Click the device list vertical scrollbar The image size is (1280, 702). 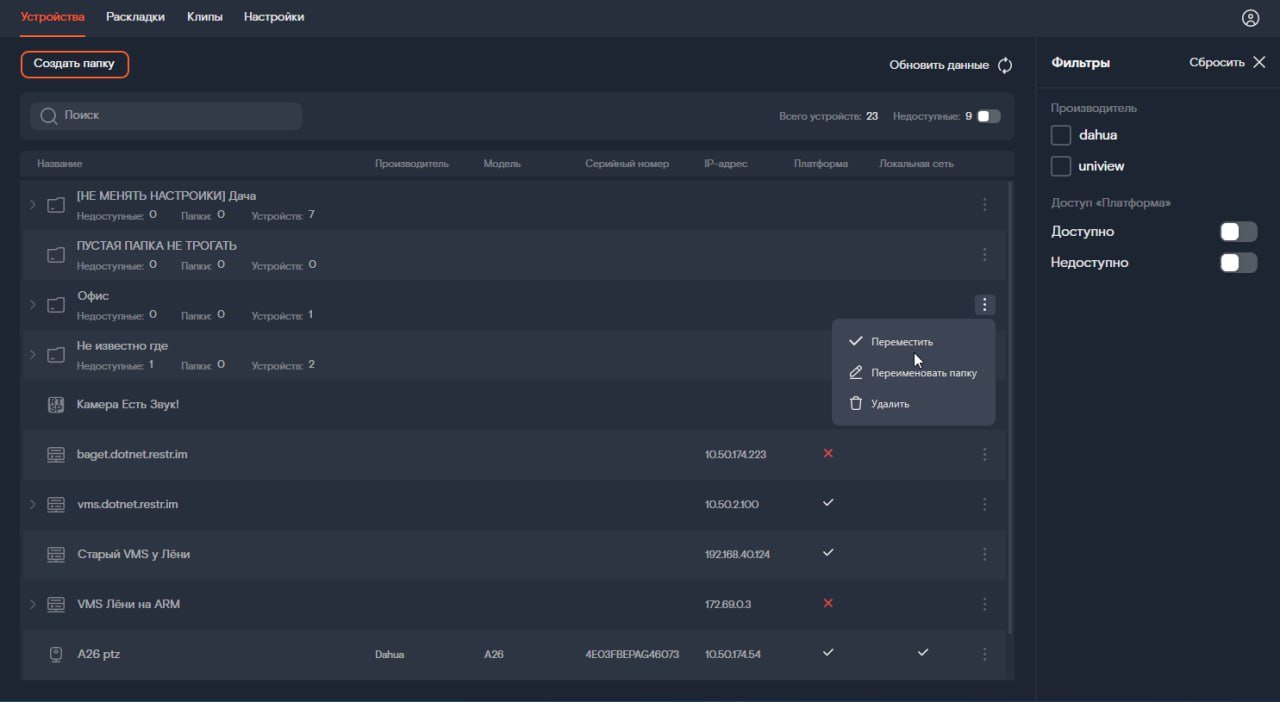point(1010,407)
